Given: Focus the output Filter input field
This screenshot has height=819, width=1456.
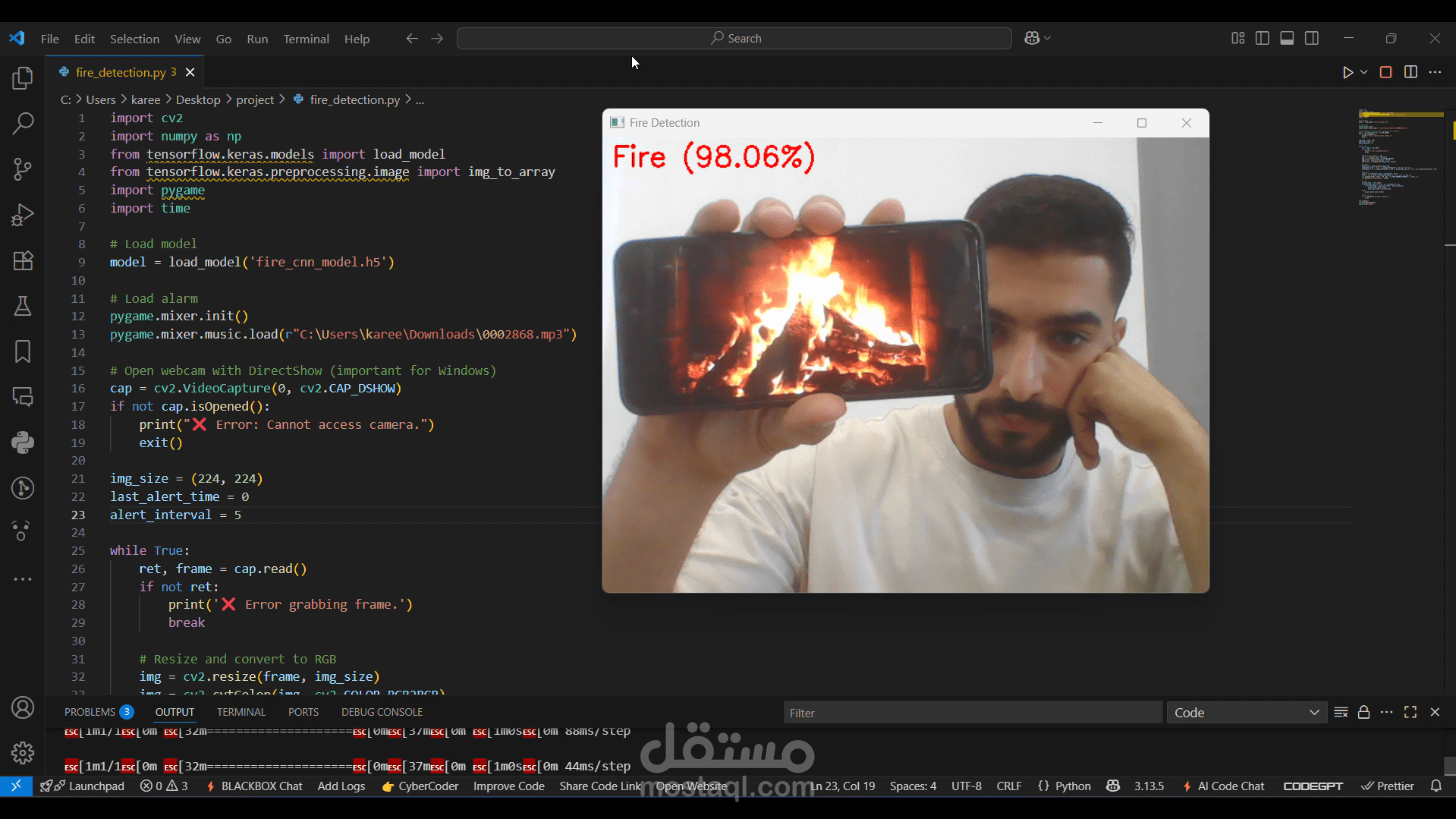Looking at the screenshot, I should [973, 713].
